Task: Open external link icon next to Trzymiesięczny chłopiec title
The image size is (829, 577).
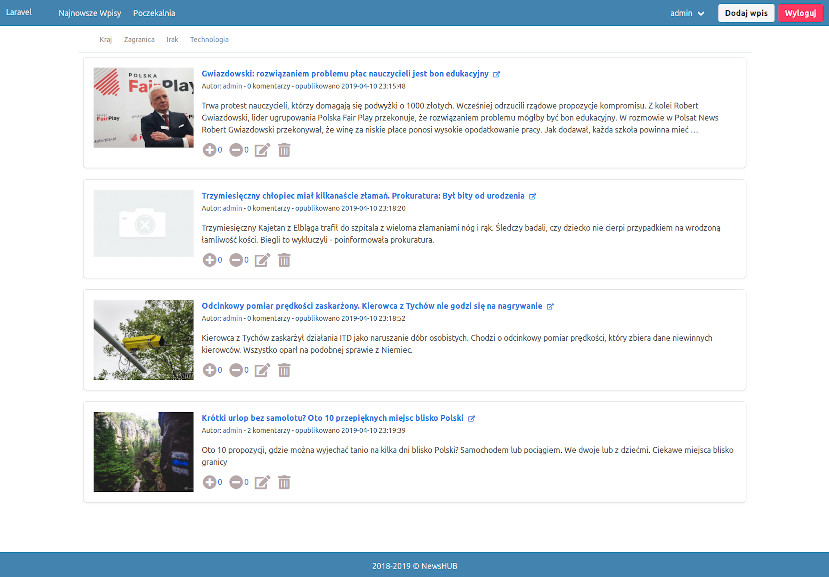Action: click(532, 196)
